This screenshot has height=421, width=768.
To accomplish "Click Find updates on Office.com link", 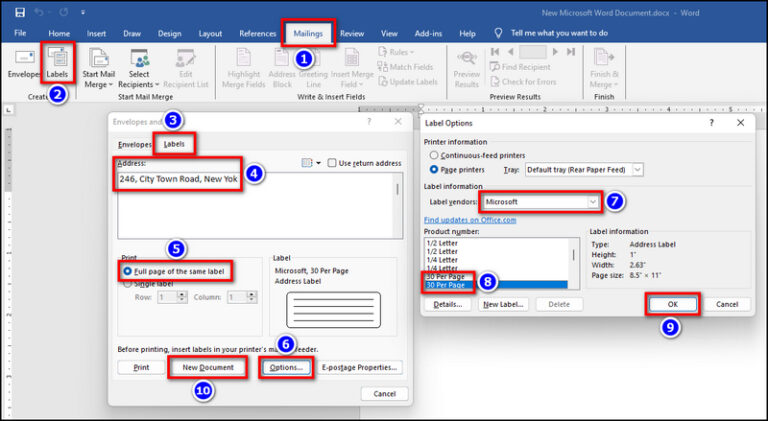I will (x=470, y=220).
